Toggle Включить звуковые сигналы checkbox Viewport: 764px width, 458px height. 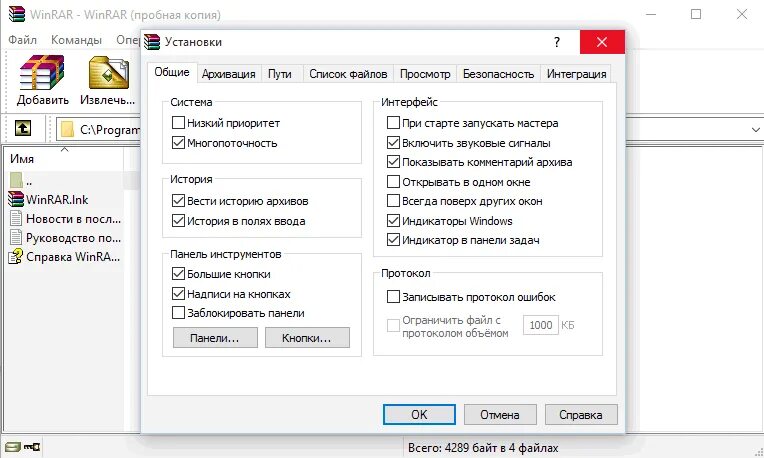click(393, 143)
